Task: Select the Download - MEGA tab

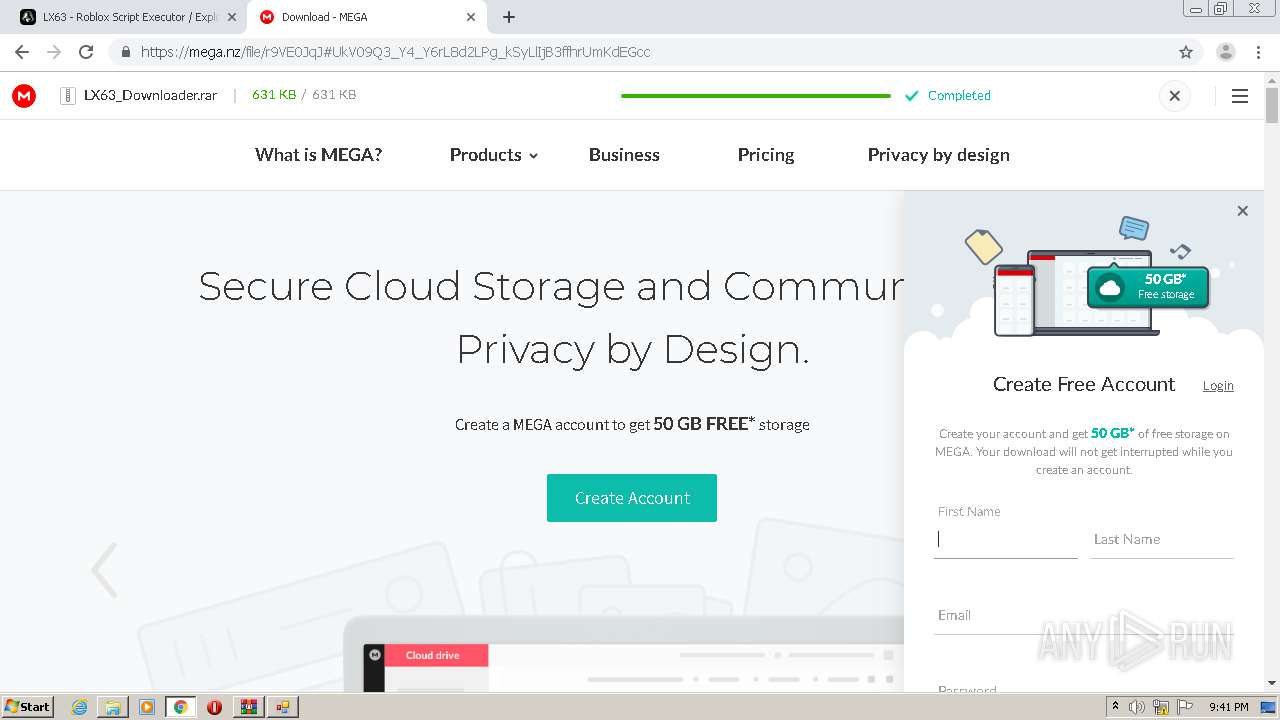Action: (x=365, y=17)
